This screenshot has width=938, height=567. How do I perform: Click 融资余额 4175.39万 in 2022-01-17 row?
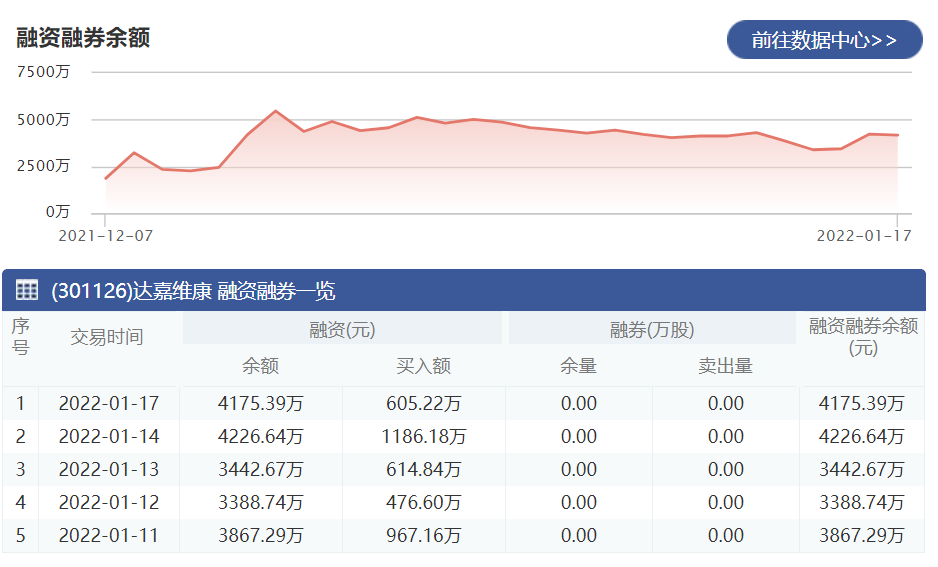260,403
